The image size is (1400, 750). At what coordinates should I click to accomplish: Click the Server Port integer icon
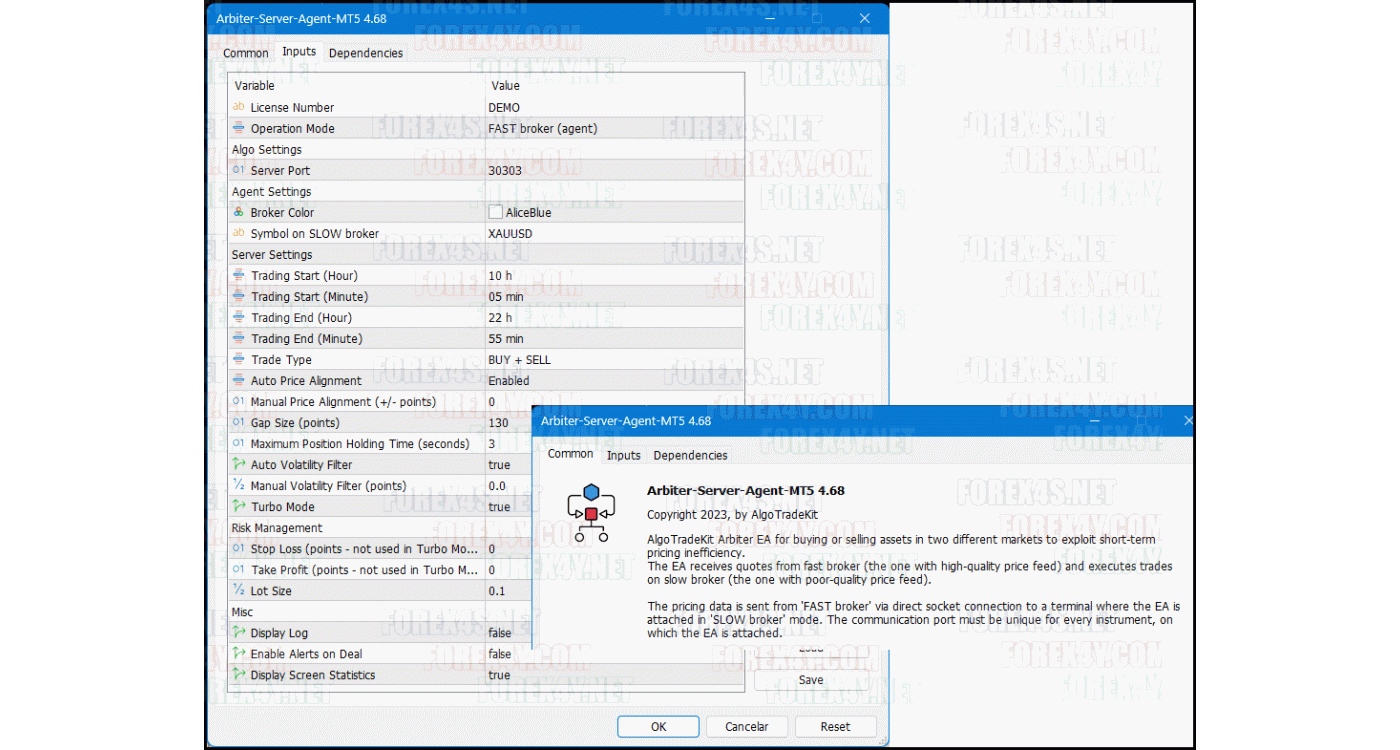(238, 170)
